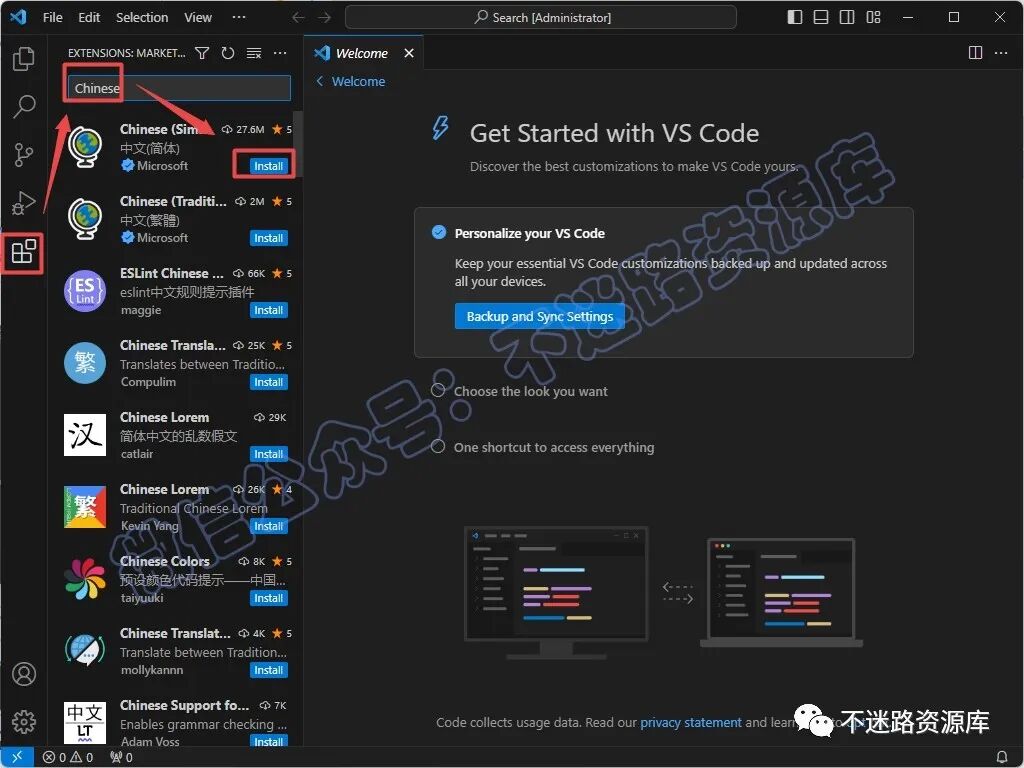Install Chinese Translator by mollykannn
The width and height of the screenshot is (1024, 768).
268,670
